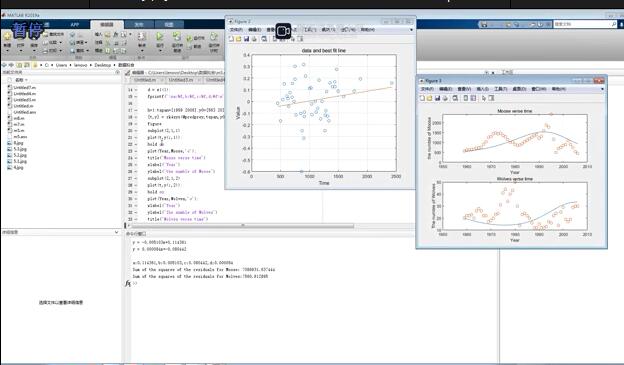Viewport: 624px width, 365px height.
Task: Select the edit-plot arrow tool in Figure 3
Action: pyautogui.click(x=484, y=98)
